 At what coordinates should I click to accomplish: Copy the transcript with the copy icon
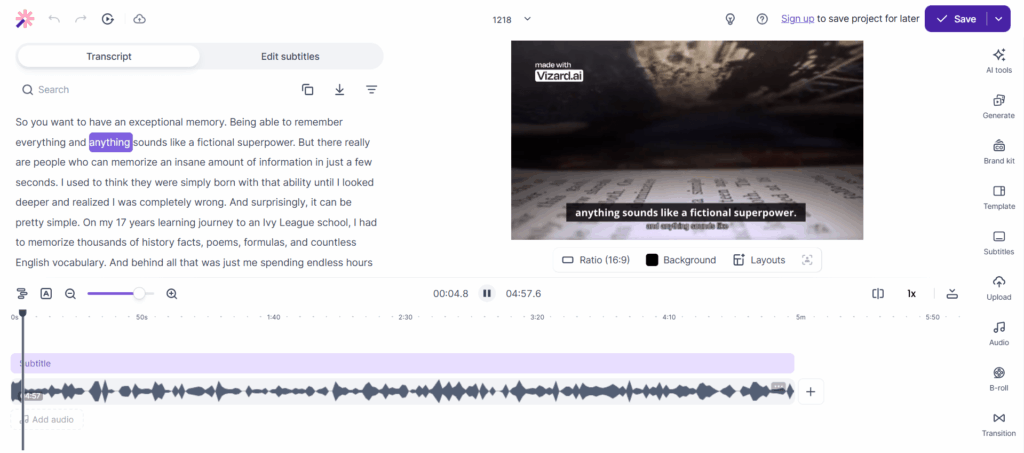[x=308, y=89]
